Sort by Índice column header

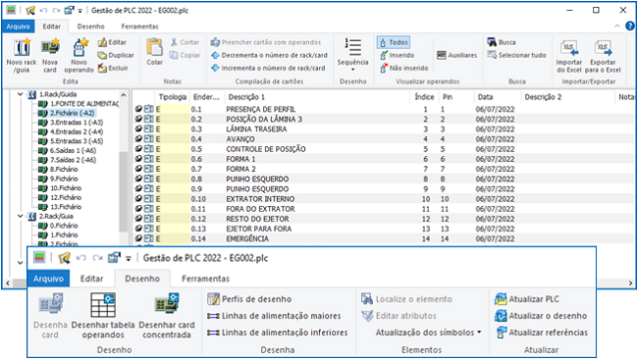coord(424,97)
